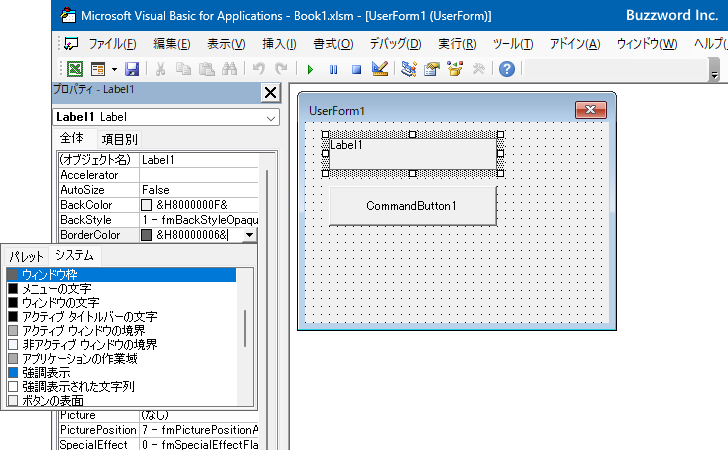Click the BorderColor dropdown arrow
Image resolution: width=728 pixels, height=450 pixels.
[x=249, y=235]
